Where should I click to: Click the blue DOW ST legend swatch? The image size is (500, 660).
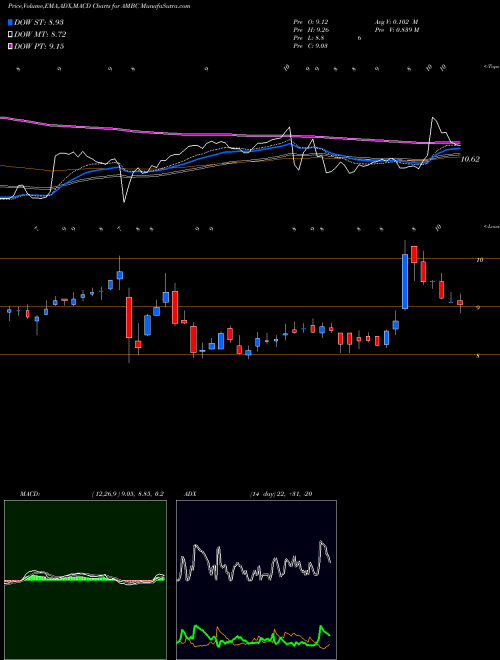(x=10, y=22)
